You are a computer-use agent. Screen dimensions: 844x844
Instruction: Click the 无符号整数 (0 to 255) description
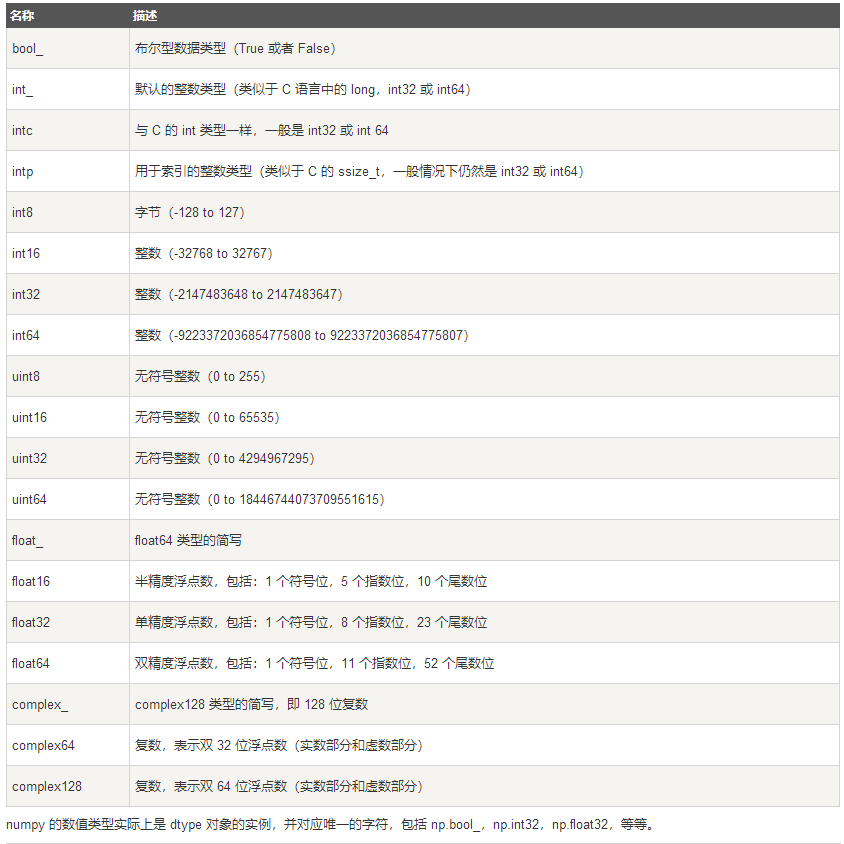[x=200, y=376]
